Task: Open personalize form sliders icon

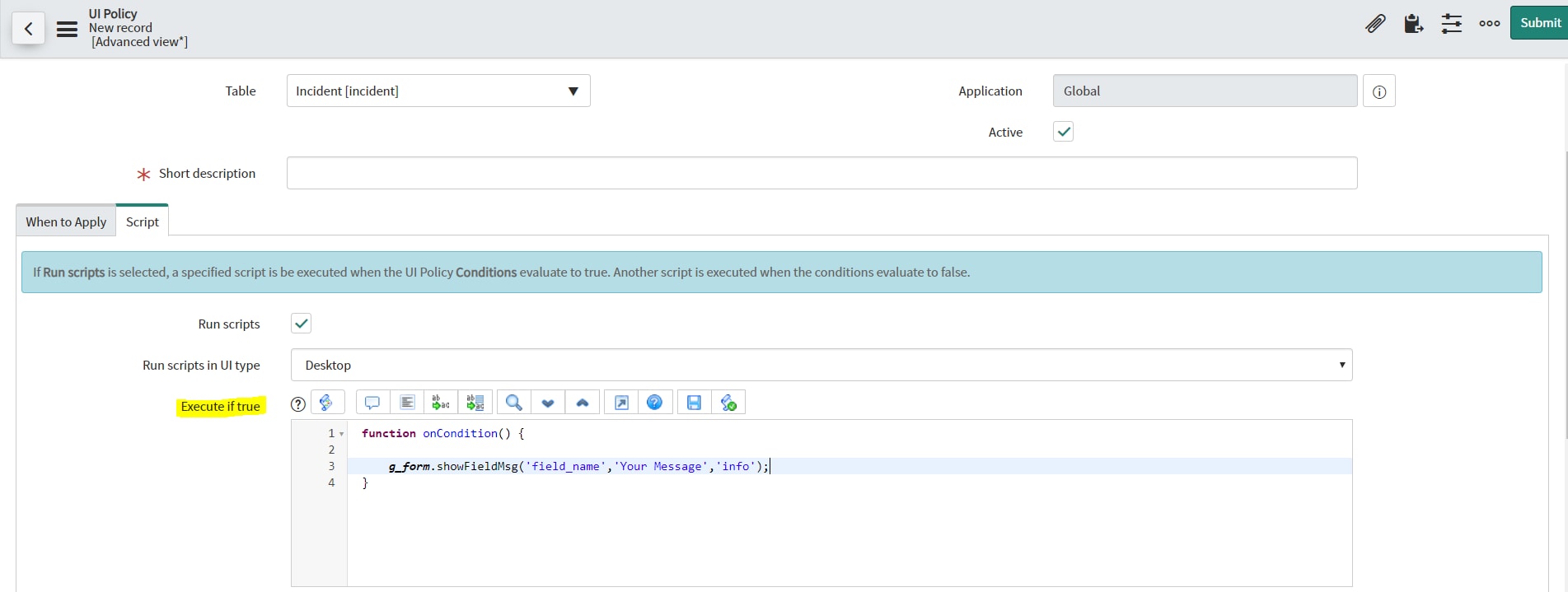Action: (x=1452, y=24)
